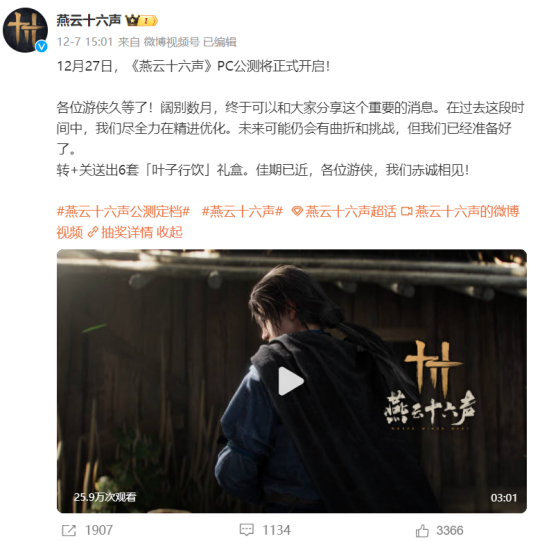Image resolution: width=540 pixels, height=541 pixels.
Task: Open comments icon showing 1134
Action: coord(246,530)
